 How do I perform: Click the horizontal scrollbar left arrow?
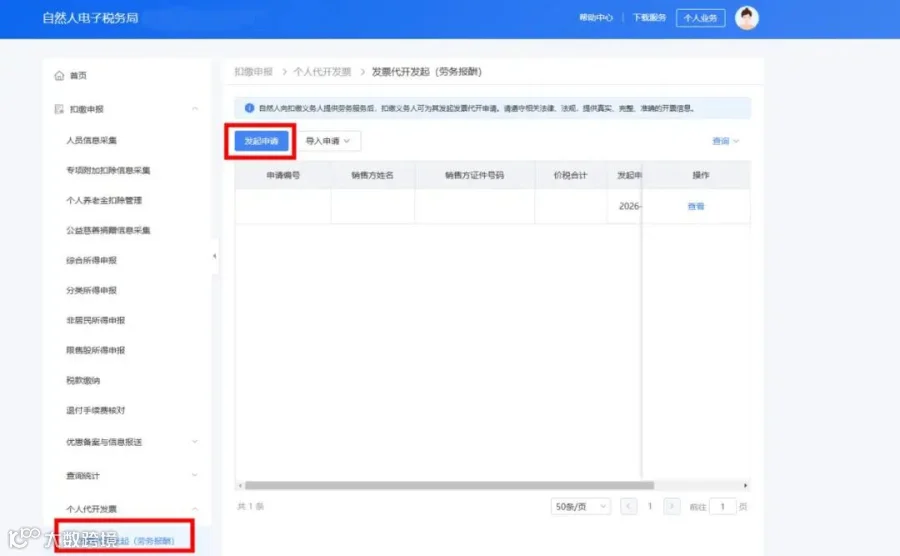[x=240, y=485]
